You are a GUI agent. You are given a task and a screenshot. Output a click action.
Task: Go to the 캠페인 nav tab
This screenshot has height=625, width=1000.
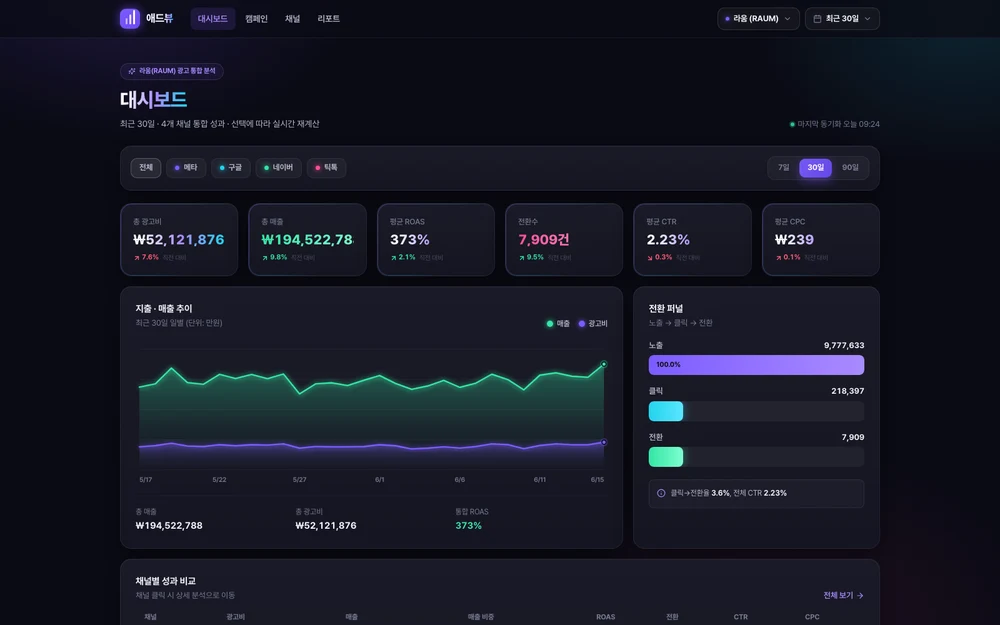click(256, 18)
